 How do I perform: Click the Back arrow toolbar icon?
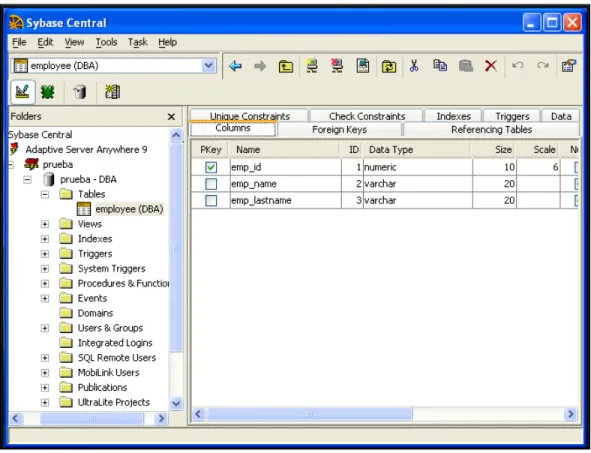[x=235, y=66]
